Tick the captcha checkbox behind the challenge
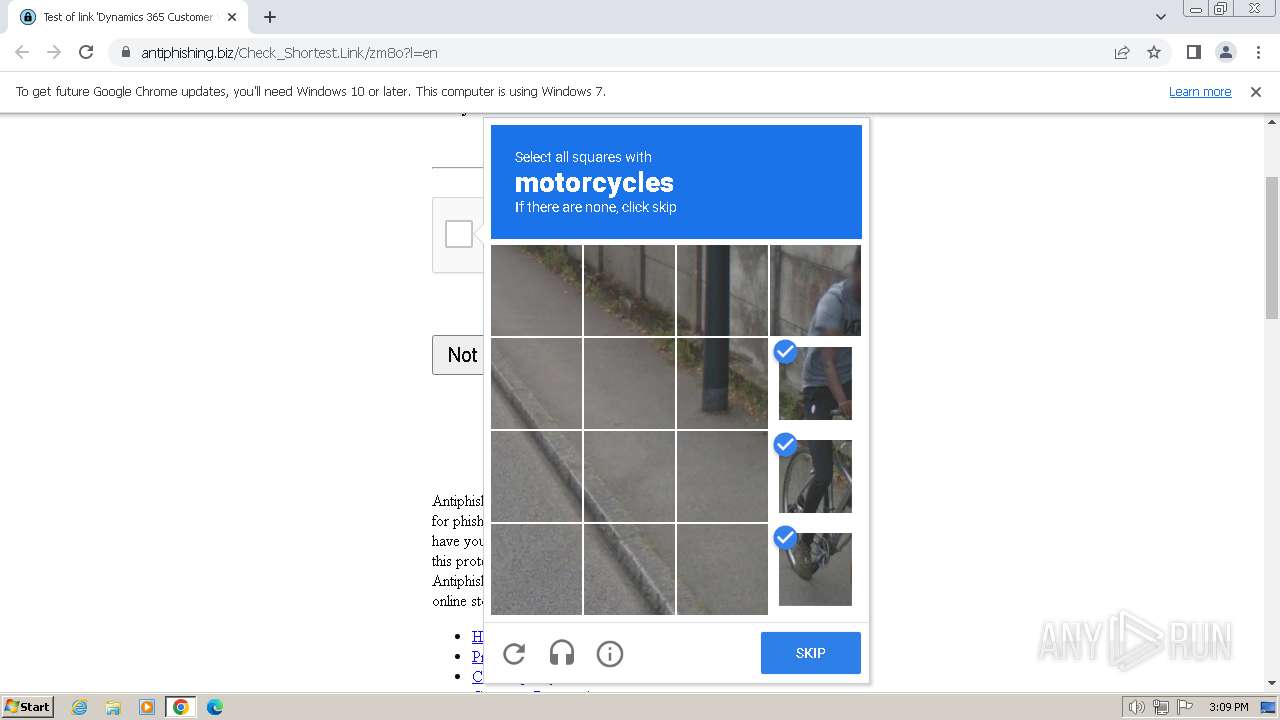 459,234
